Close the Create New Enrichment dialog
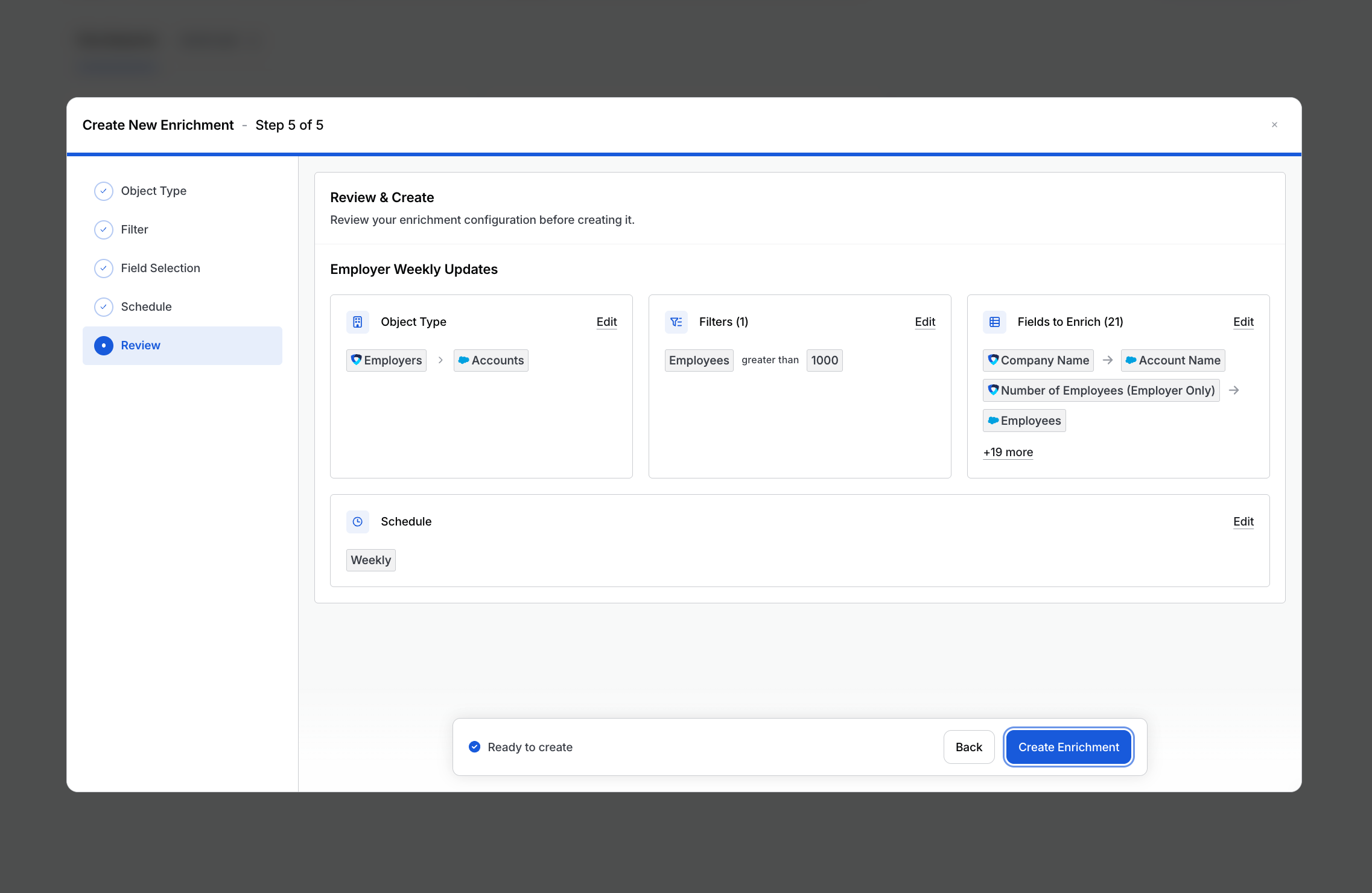This screenshot has width=1372, height=893. click(x=1274, y=125)
